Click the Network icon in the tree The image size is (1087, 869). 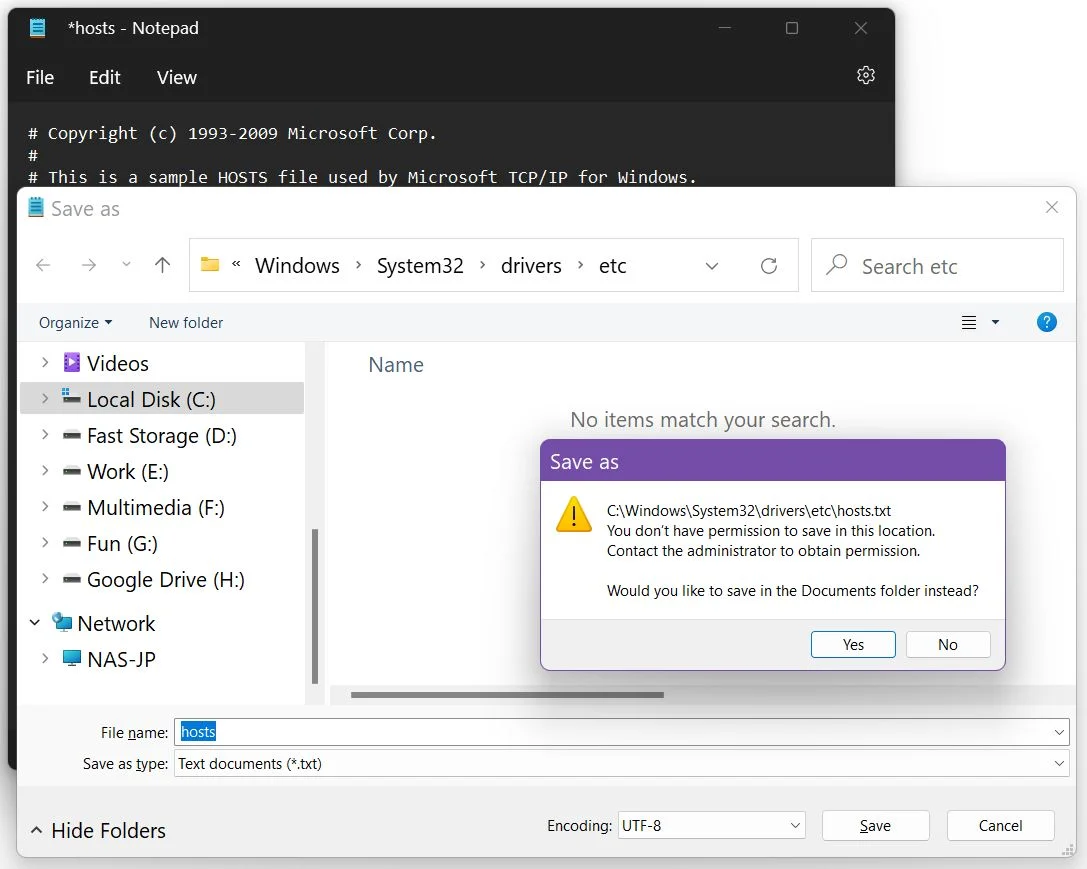pos(62,622)
